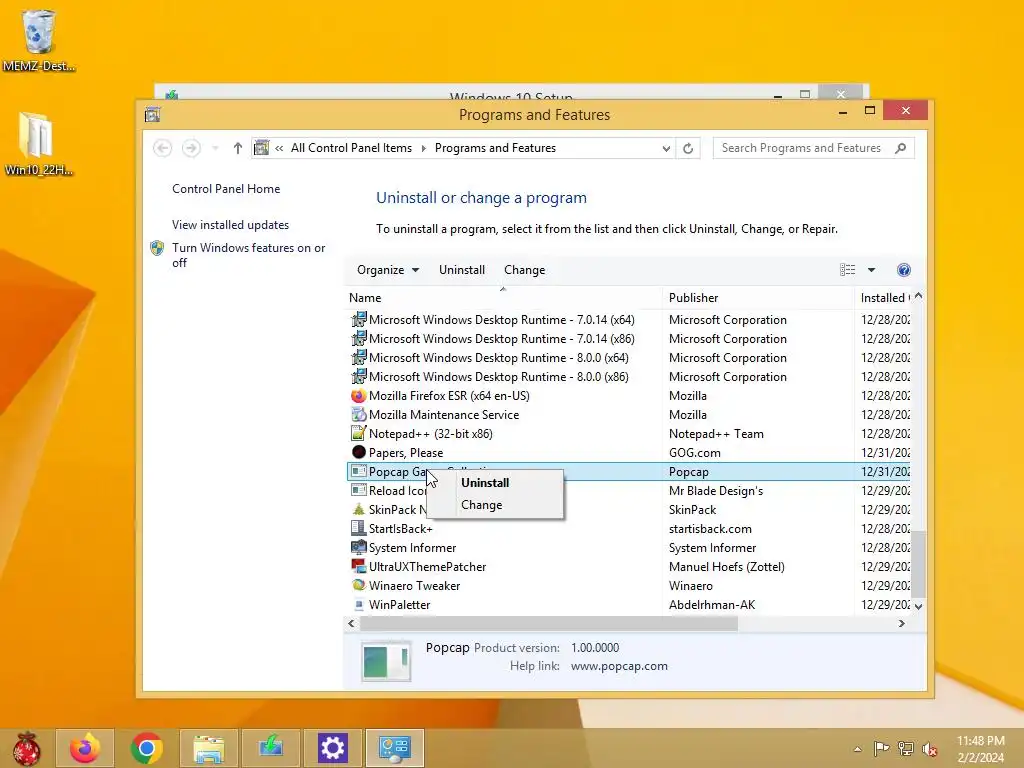The height and width of the screenshot is (768, 1024).
Task: Switch to Windows 10 Setup taskbar icon
Action: point(270,748)
